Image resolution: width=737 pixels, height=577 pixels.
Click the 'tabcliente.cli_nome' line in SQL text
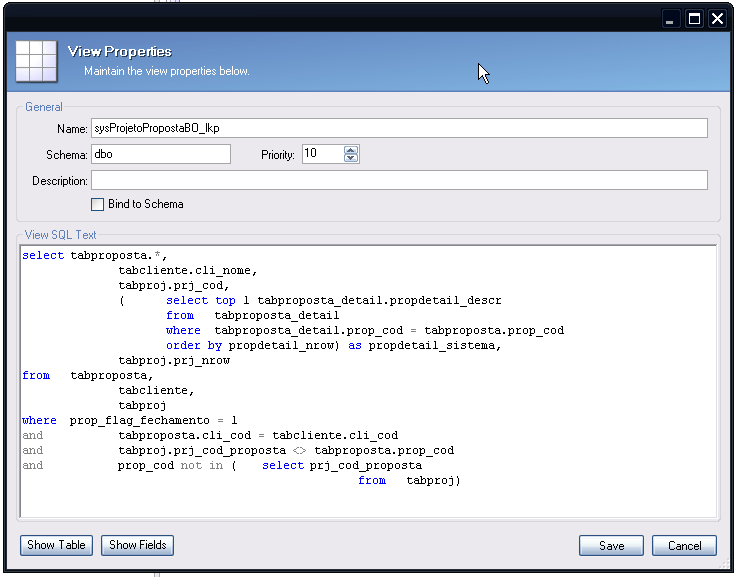click(188, 271)
